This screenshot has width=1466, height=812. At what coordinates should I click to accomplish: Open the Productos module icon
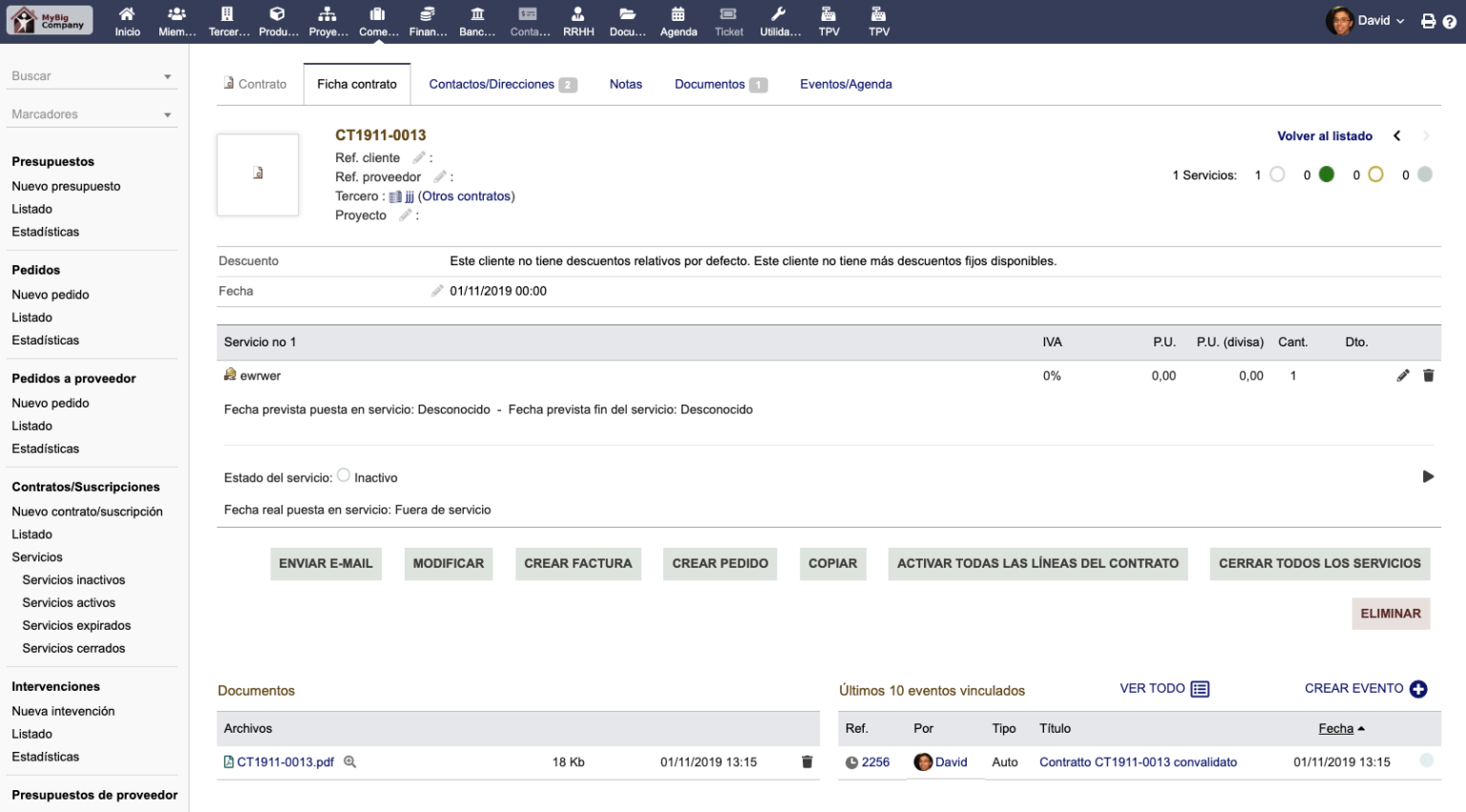[x=277, y=14]
